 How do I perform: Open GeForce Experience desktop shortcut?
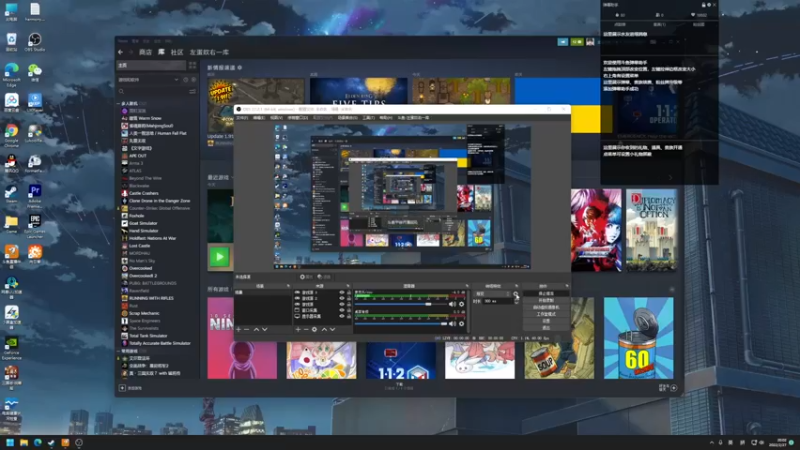tap(11, 348)
